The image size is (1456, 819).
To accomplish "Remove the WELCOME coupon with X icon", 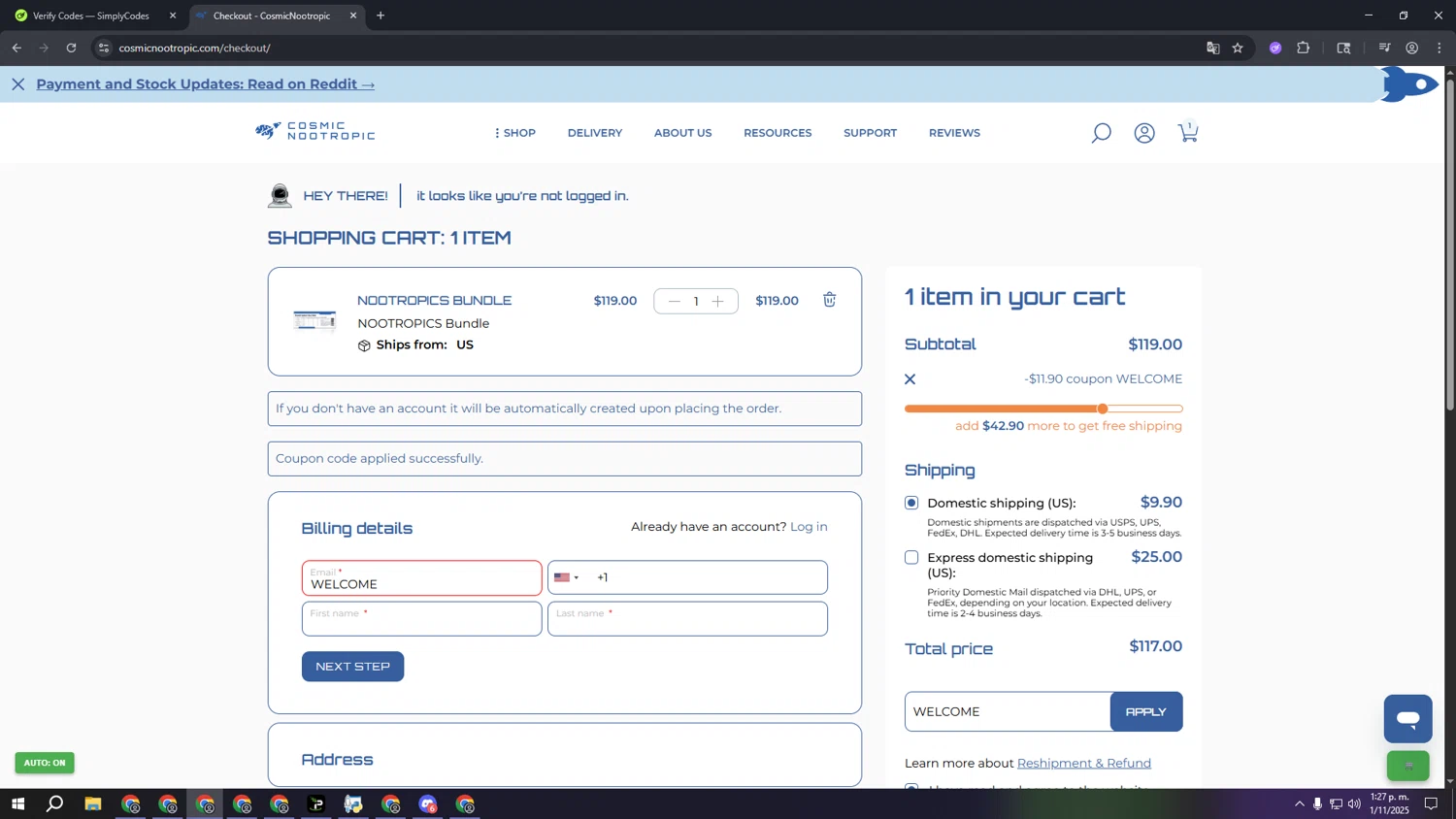I will pyautogui.click(x=910, y=379).
